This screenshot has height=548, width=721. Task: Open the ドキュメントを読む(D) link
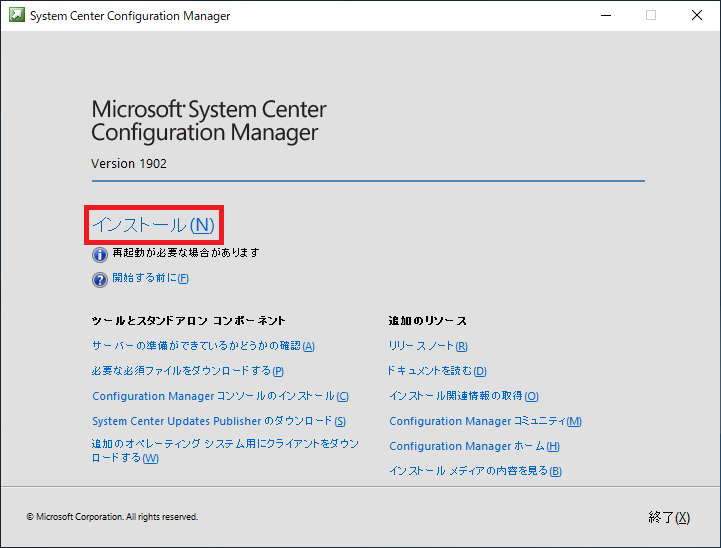[437, 371]
